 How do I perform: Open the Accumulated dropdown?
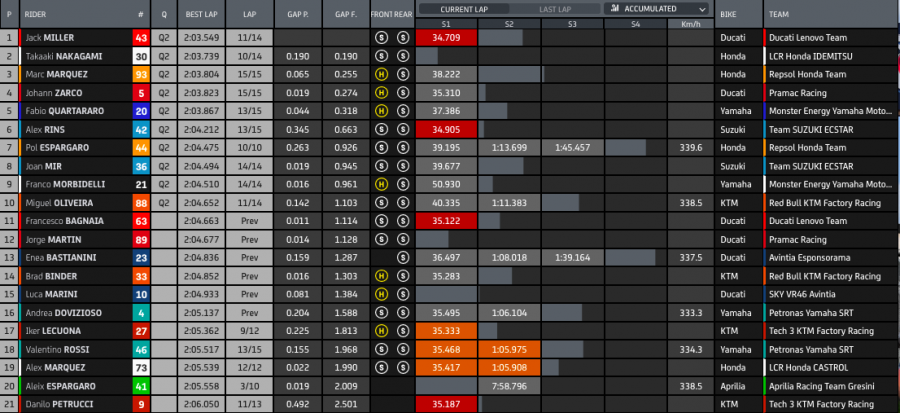click(x=656, y=9)
